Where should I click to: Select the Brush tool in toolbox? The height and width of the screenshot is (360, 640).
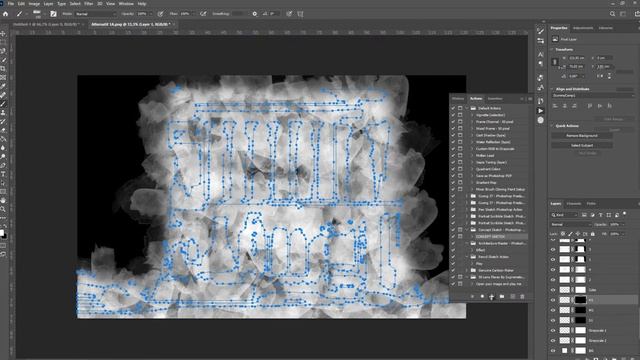(3, 104)
